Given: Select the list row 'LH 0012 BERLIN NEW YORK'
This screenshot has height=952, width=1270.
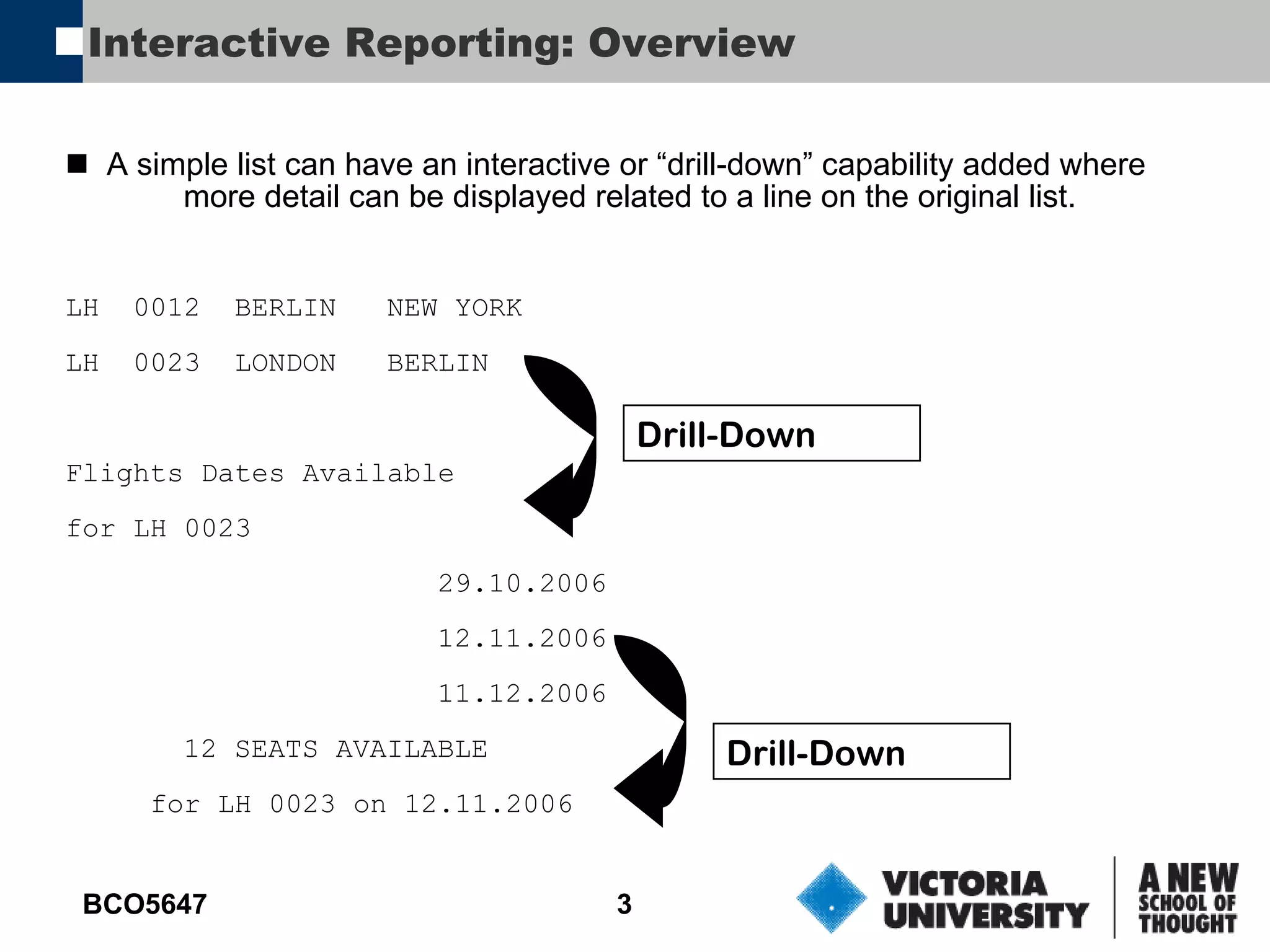Looking at the screenshot, I should 294,308.
